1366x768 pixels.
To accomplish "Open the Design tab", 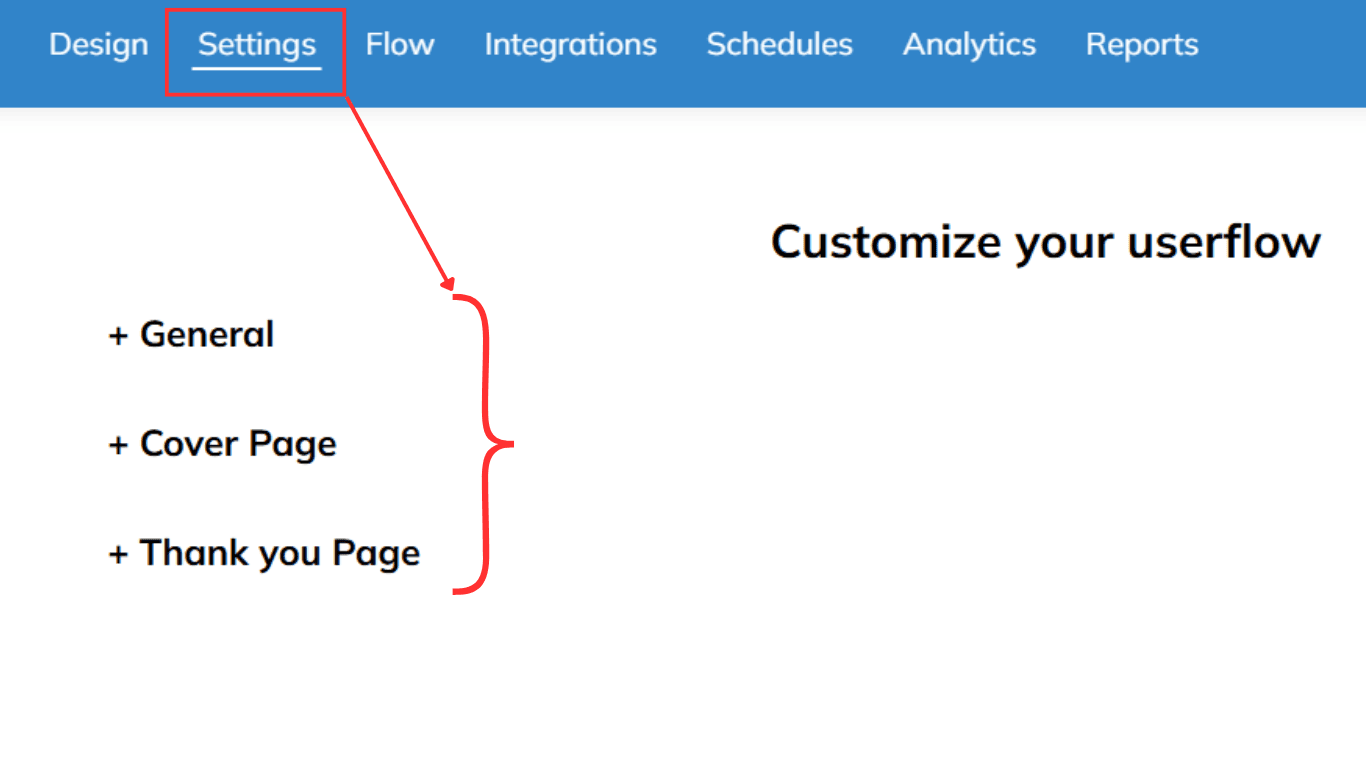I will pyautogui.click(x=98, y=45).
